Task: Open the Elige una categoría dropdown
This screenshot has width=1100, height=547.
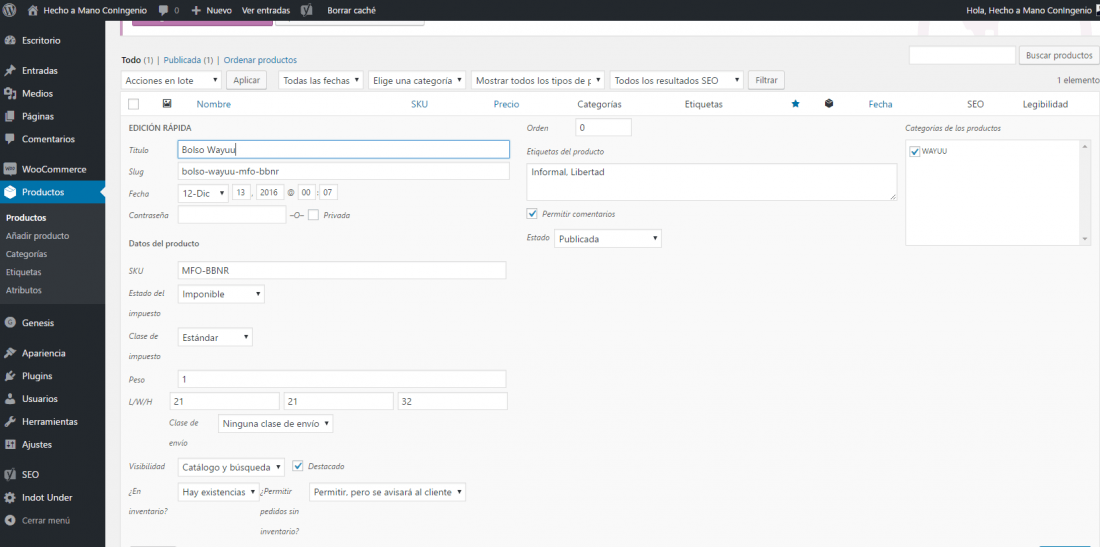Action: 417,81
